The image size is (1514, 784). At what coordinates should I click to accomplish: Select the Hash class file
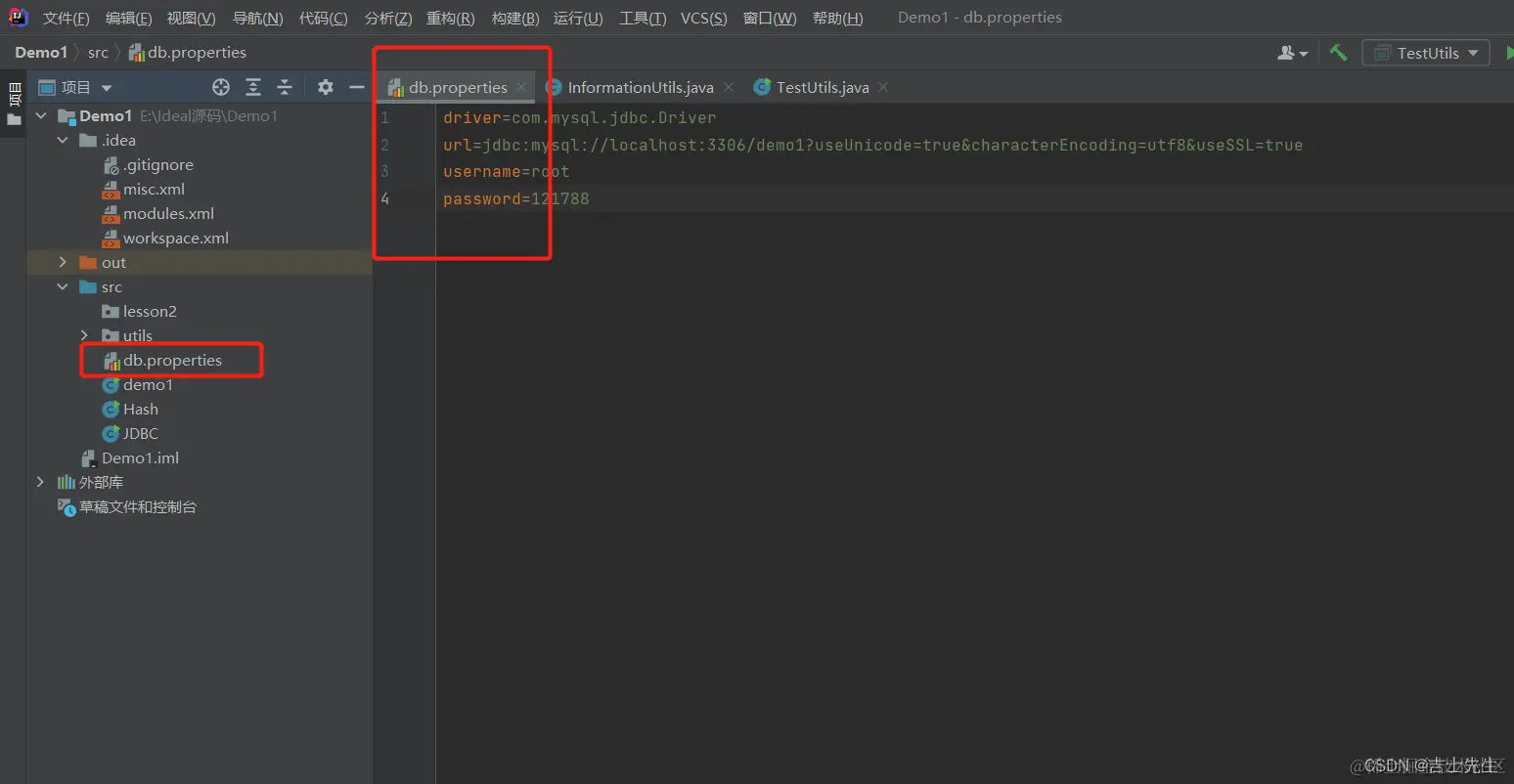coord(130,409)
